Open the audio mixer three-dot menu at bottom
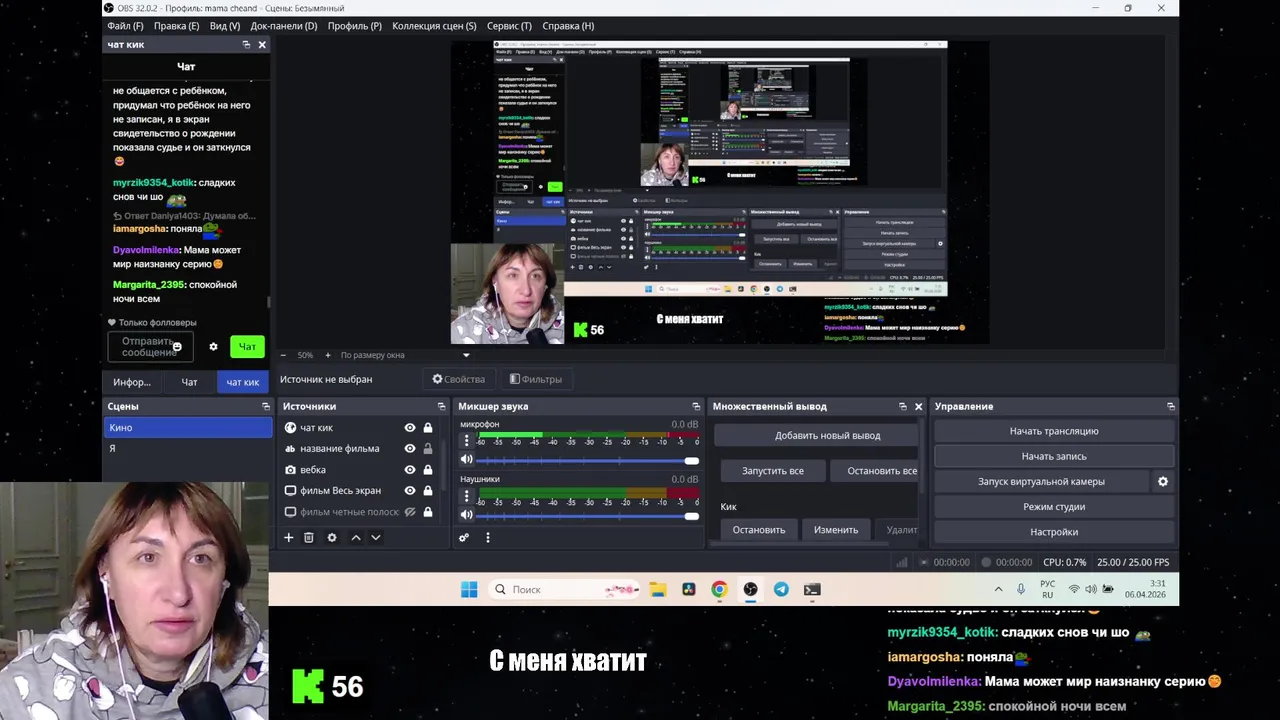 tap(487, 538)
